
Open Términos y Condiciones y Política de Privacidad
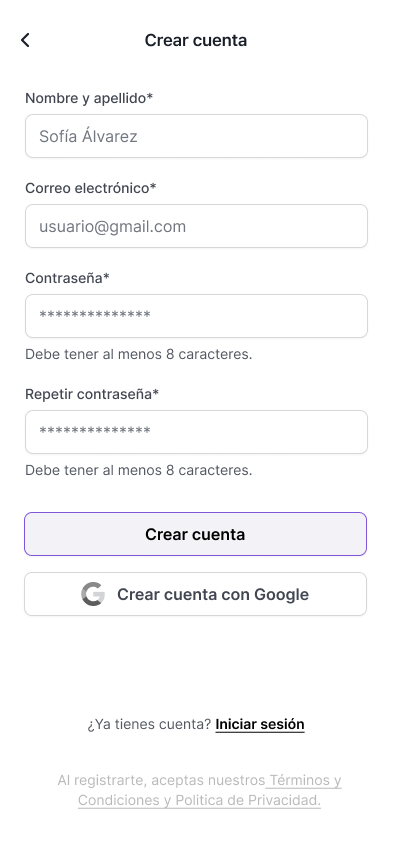coord(210,790)
